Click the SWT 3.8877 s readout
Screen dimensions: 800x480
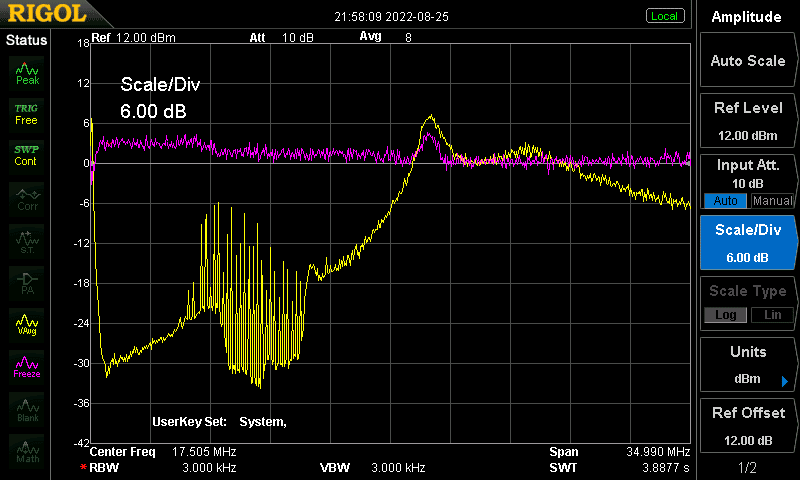(x=619, y=467)
